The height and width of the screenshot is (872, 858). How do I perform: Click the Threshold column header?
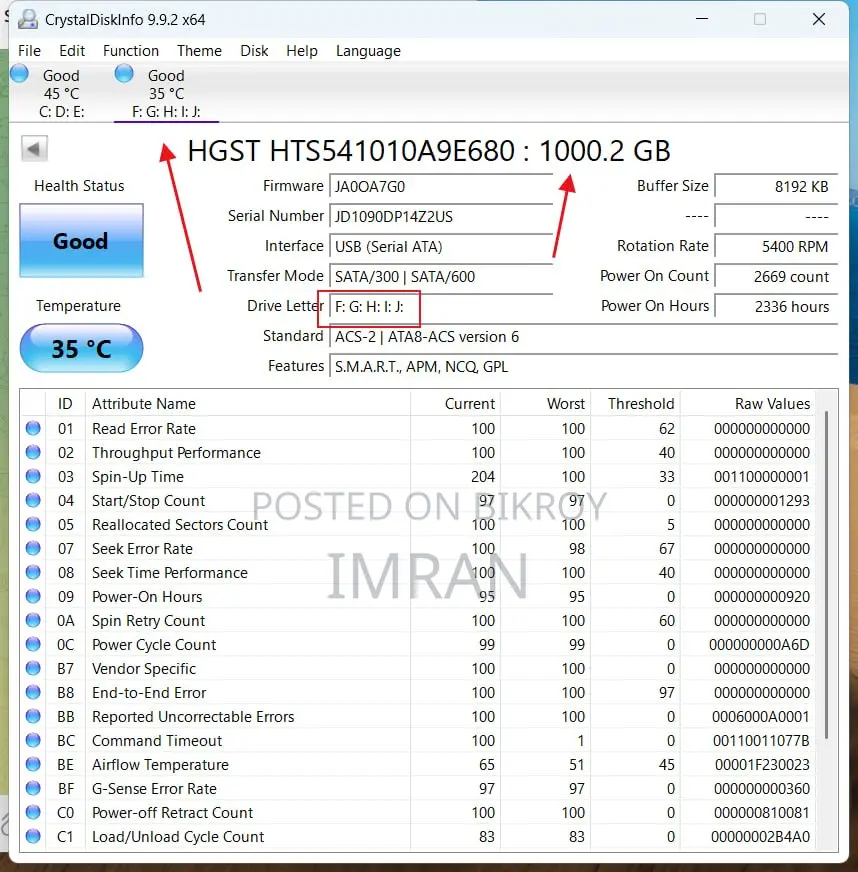(x=636, y=403)
